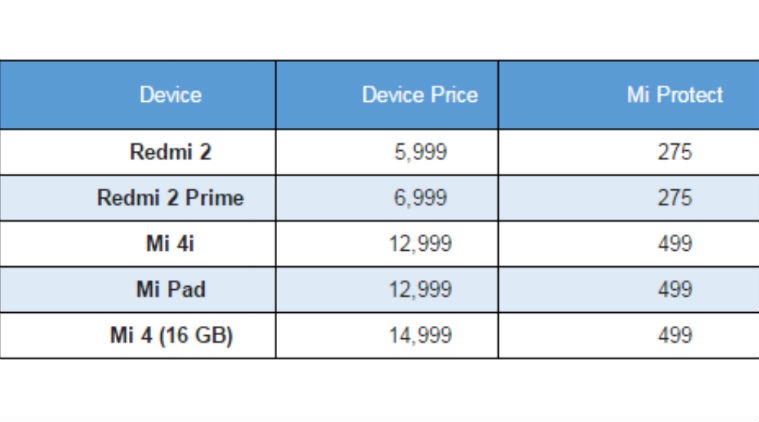
Task: Pick the Mi Protect value for Redmi 2
Action: [x=674, y=153]
